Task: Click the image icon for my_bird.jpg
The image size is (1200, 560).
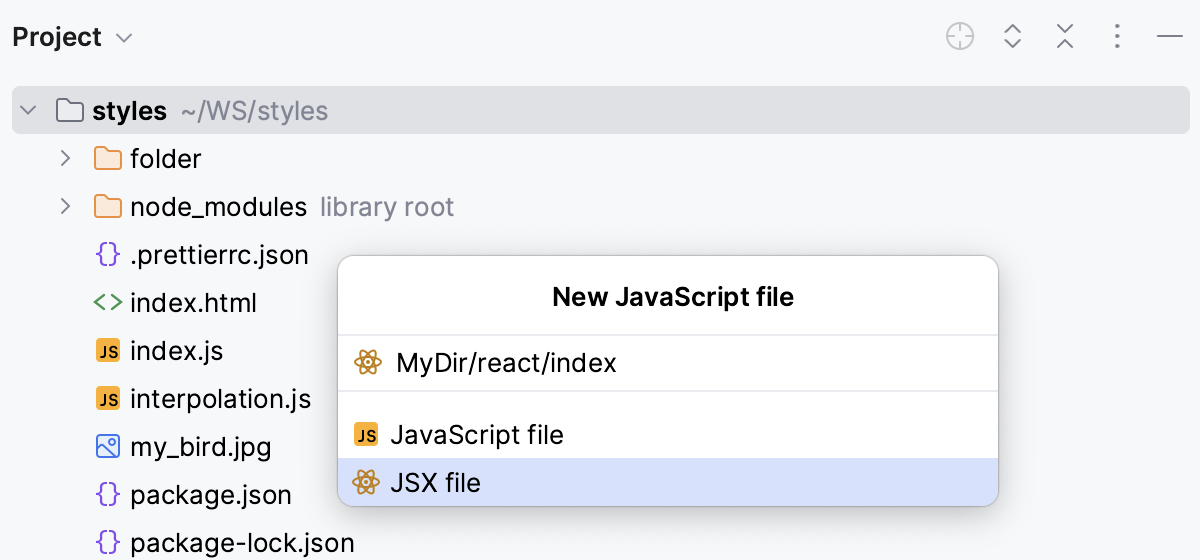Action: [x=108, y=447]
